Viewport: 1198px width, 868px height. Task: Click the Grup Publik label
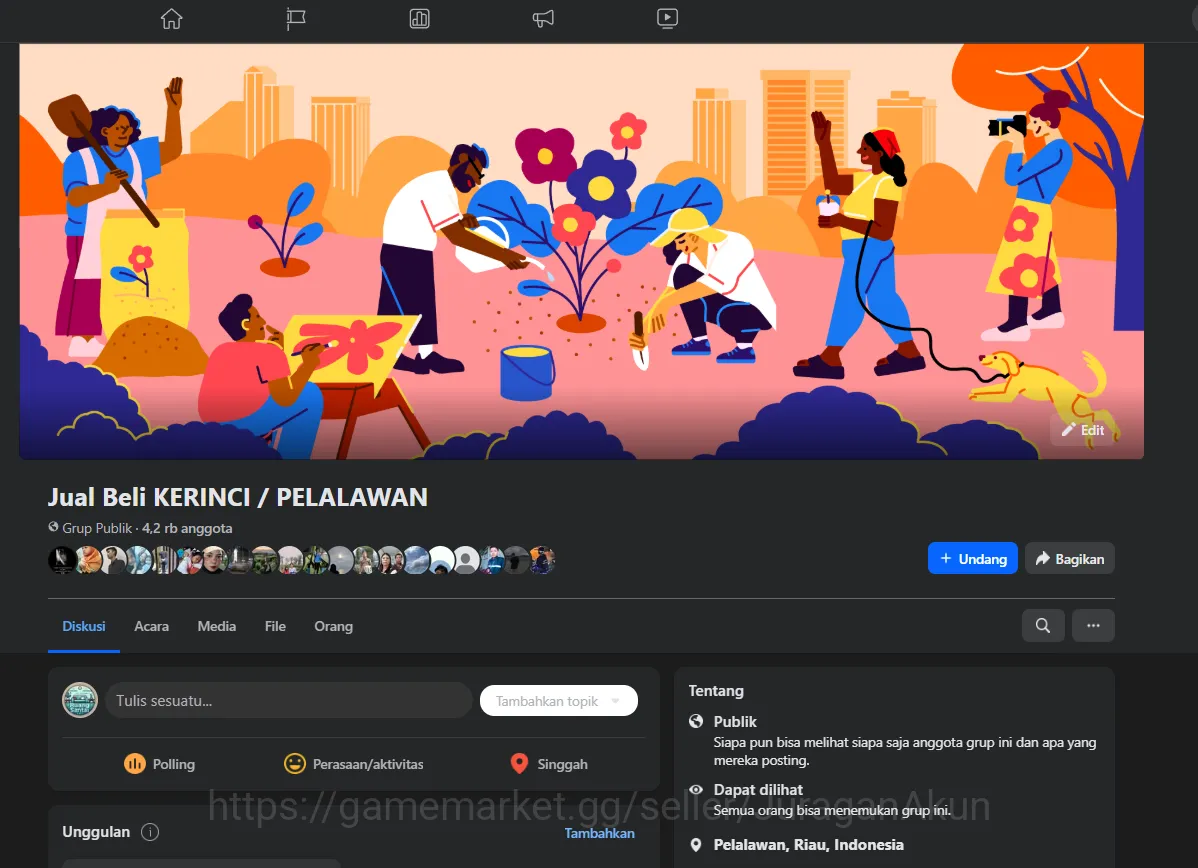(x=97, y=528)
